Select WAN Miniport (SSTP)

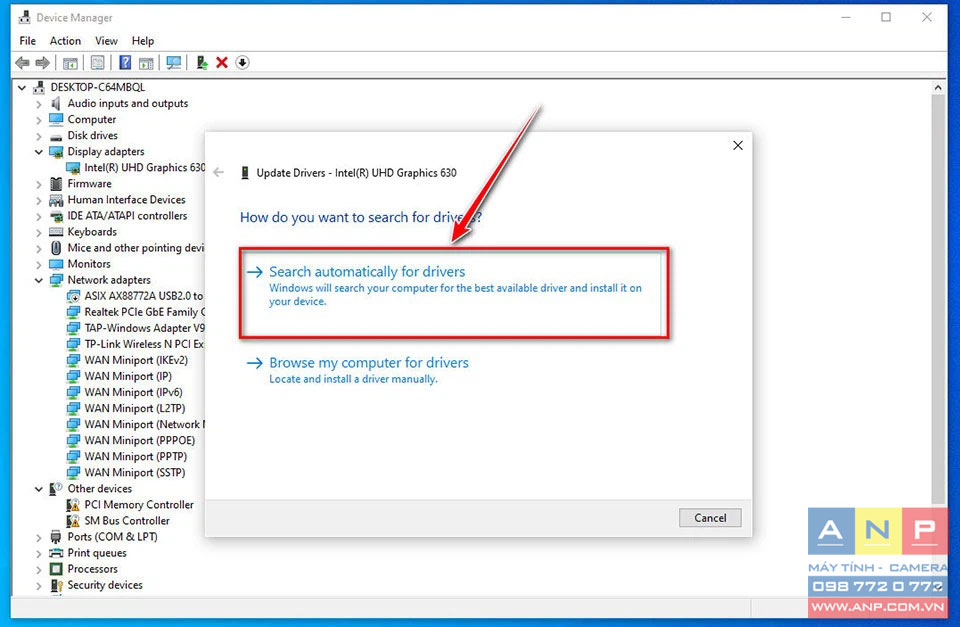[135, 473]
